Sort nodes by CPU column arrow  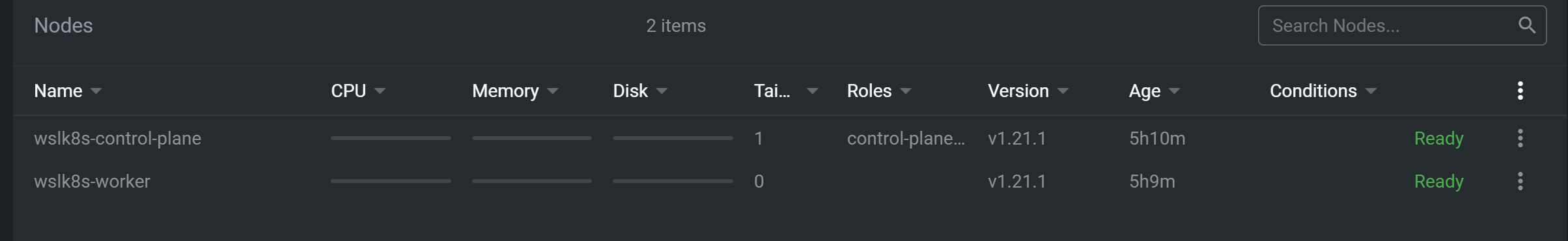[380, 91]
